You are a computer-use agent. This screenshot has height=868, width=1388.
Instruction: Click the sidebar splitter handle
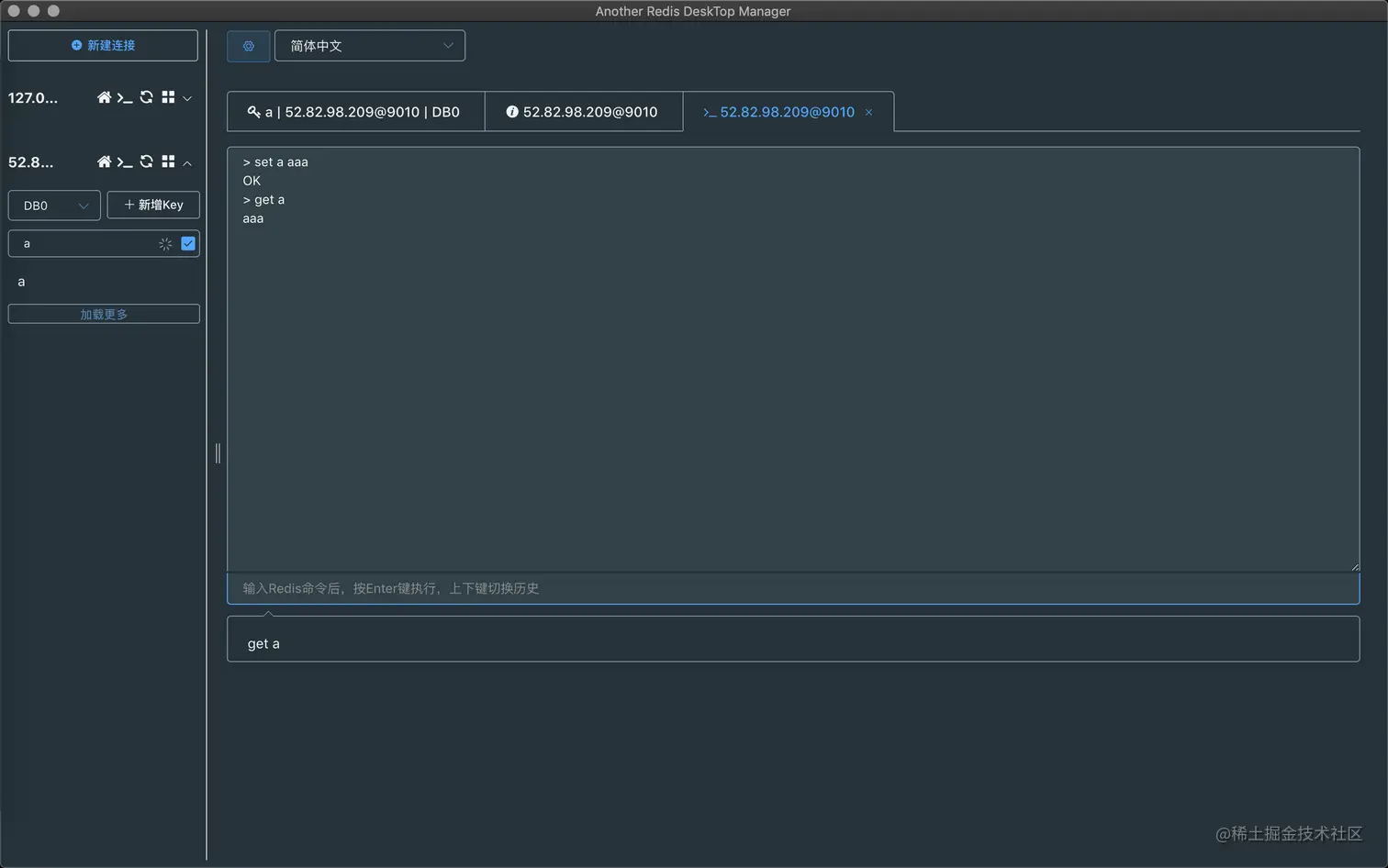point(218,453)
